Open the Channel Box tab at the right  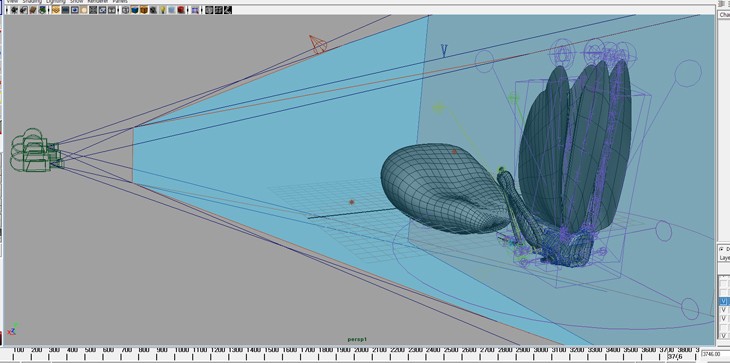[724, 15]
